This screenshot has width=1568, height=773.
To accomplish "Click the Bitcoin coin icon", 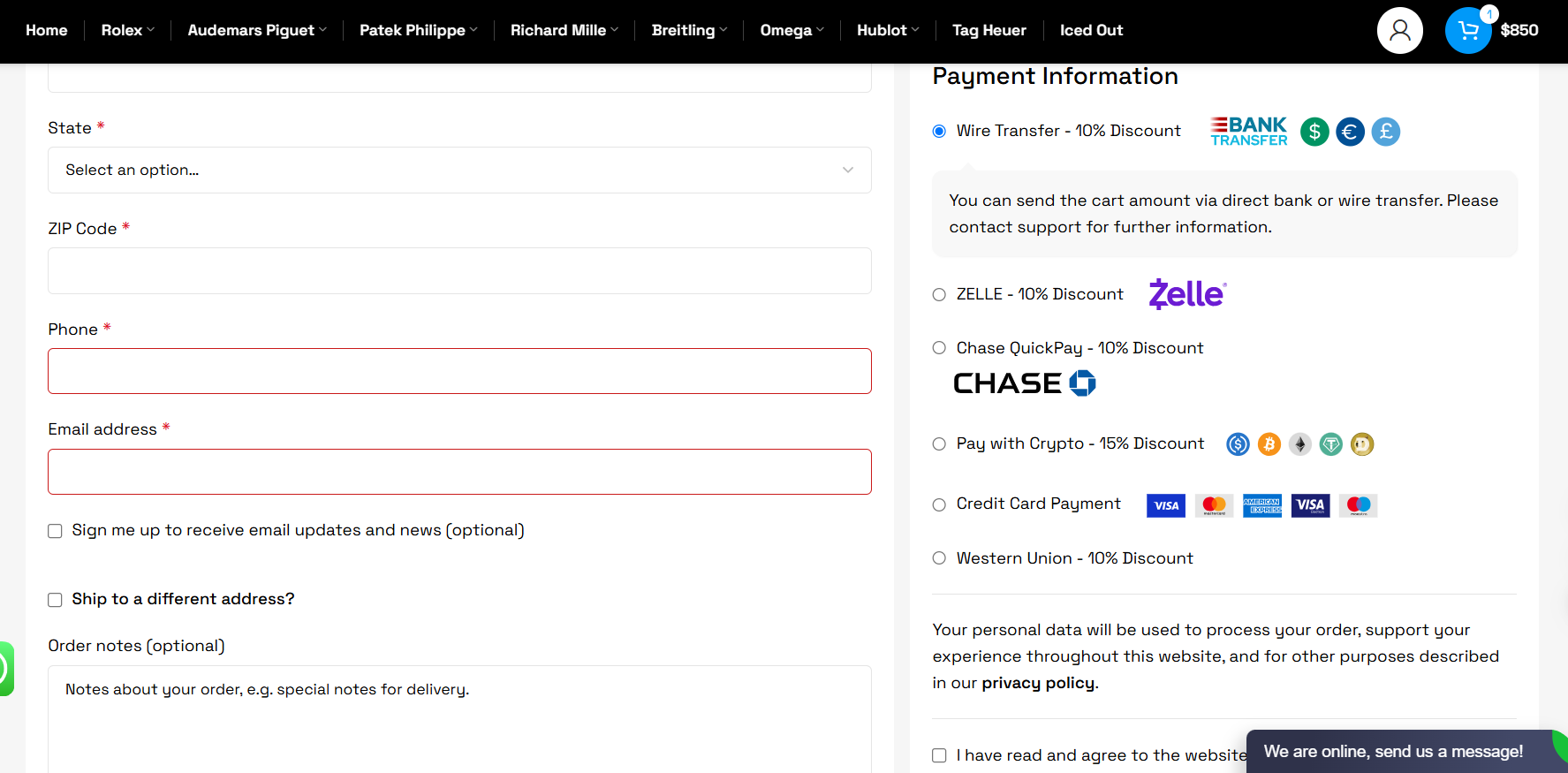I will pyautogui.click(x=1269, y=444).
